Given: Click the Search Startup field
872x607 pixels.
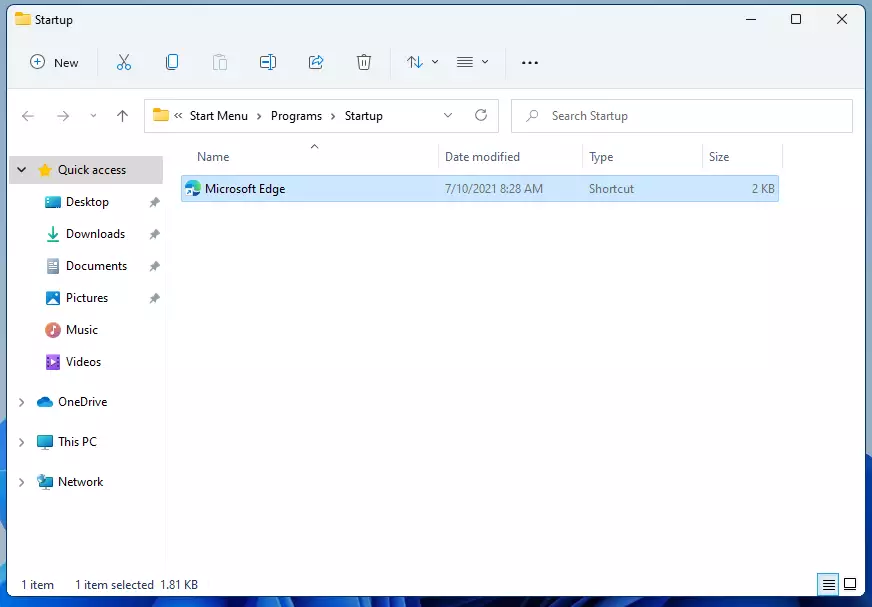Looking at the screenshot, I should coord(682,116).
